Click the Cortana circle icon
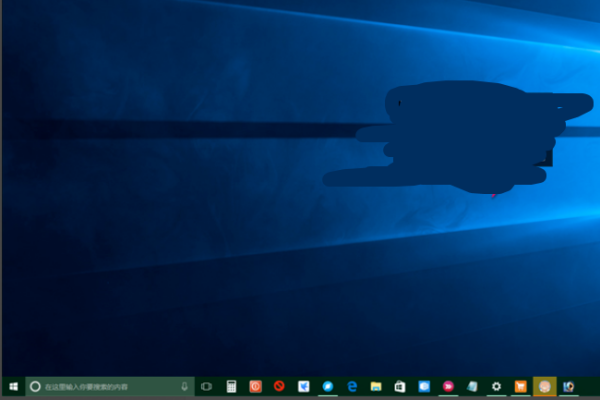The width and height of the screenshot is (600, 400). [35, 386]
